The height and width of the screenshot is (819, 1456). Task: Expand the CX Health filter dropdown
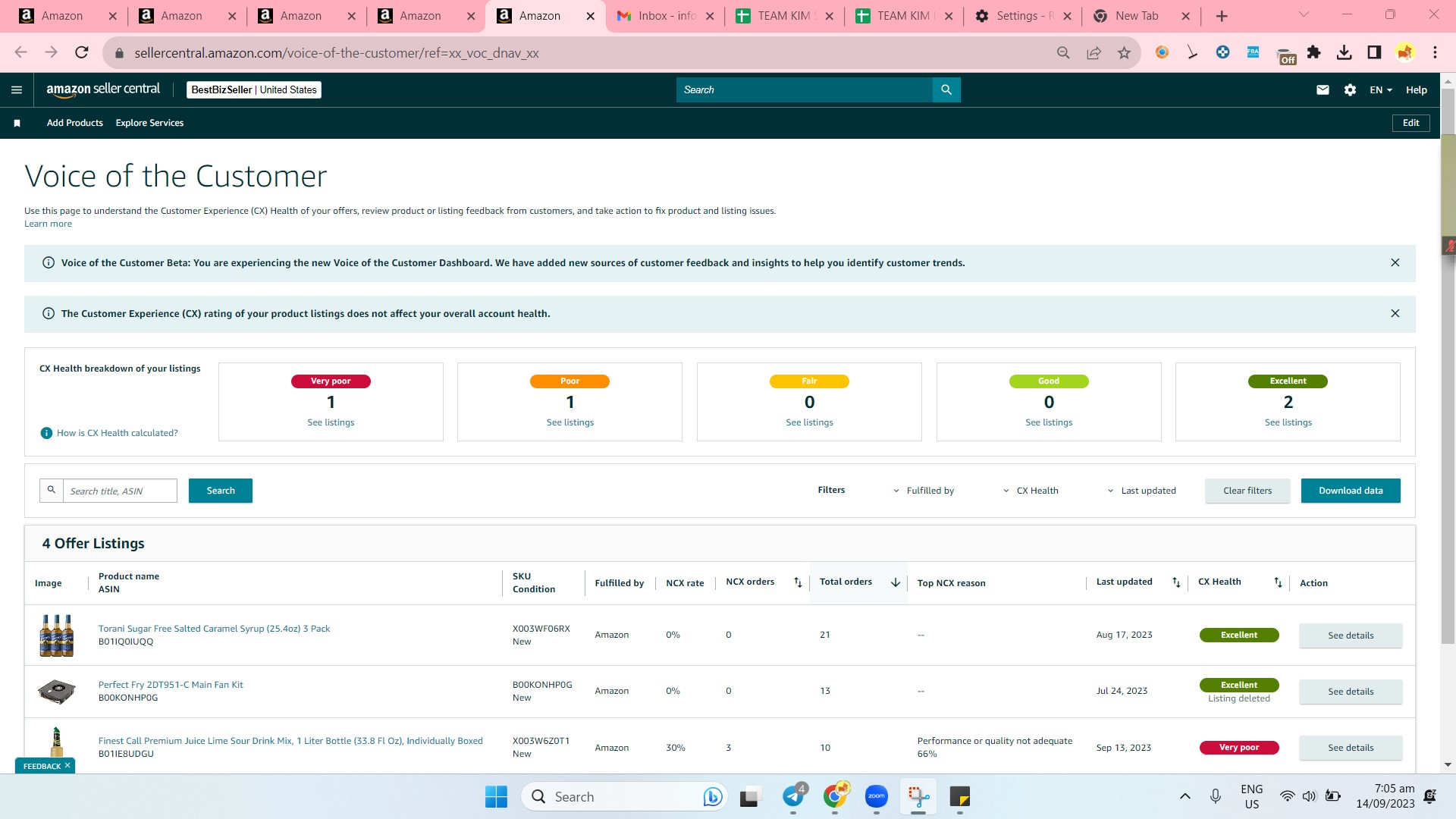point(1031,491)
